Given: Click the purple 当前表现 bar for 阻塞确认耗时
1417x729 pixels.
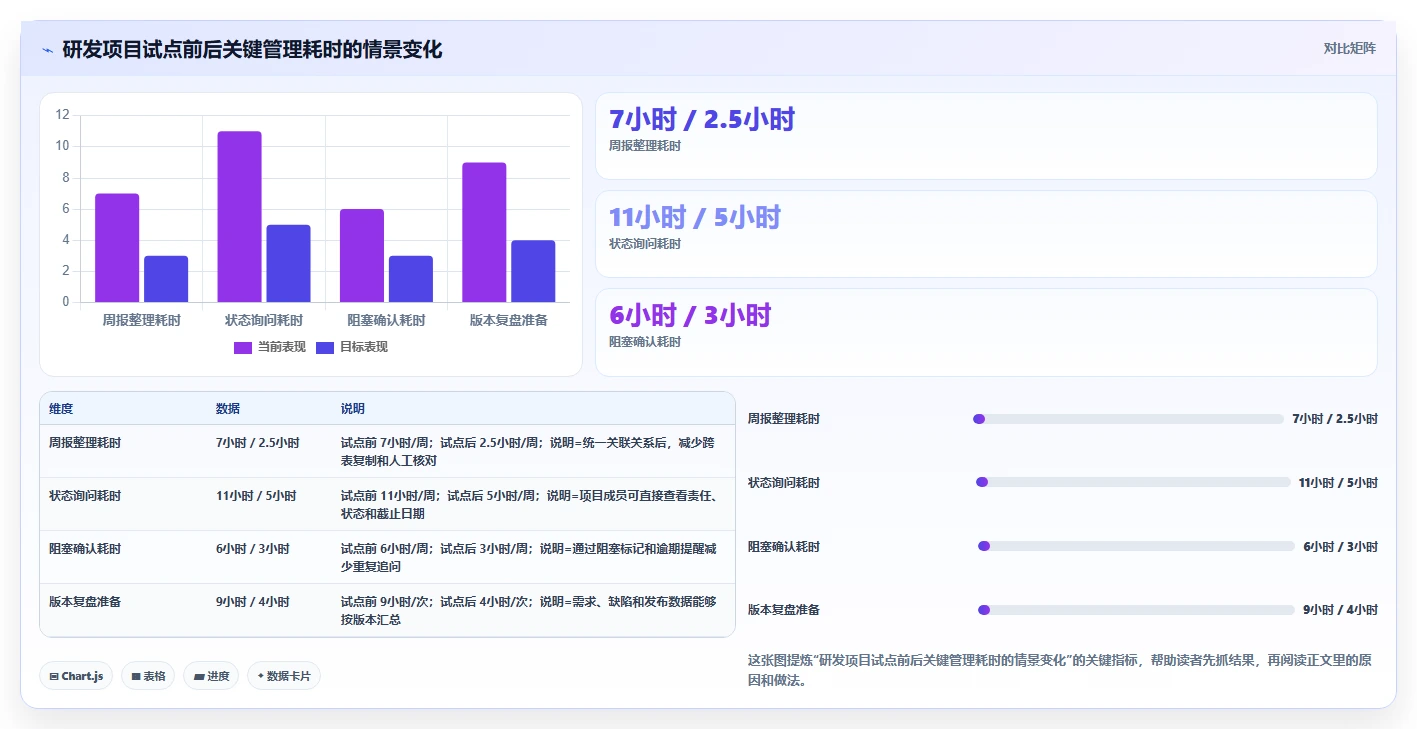Looking at the screenshot, I should pos(362,255).
